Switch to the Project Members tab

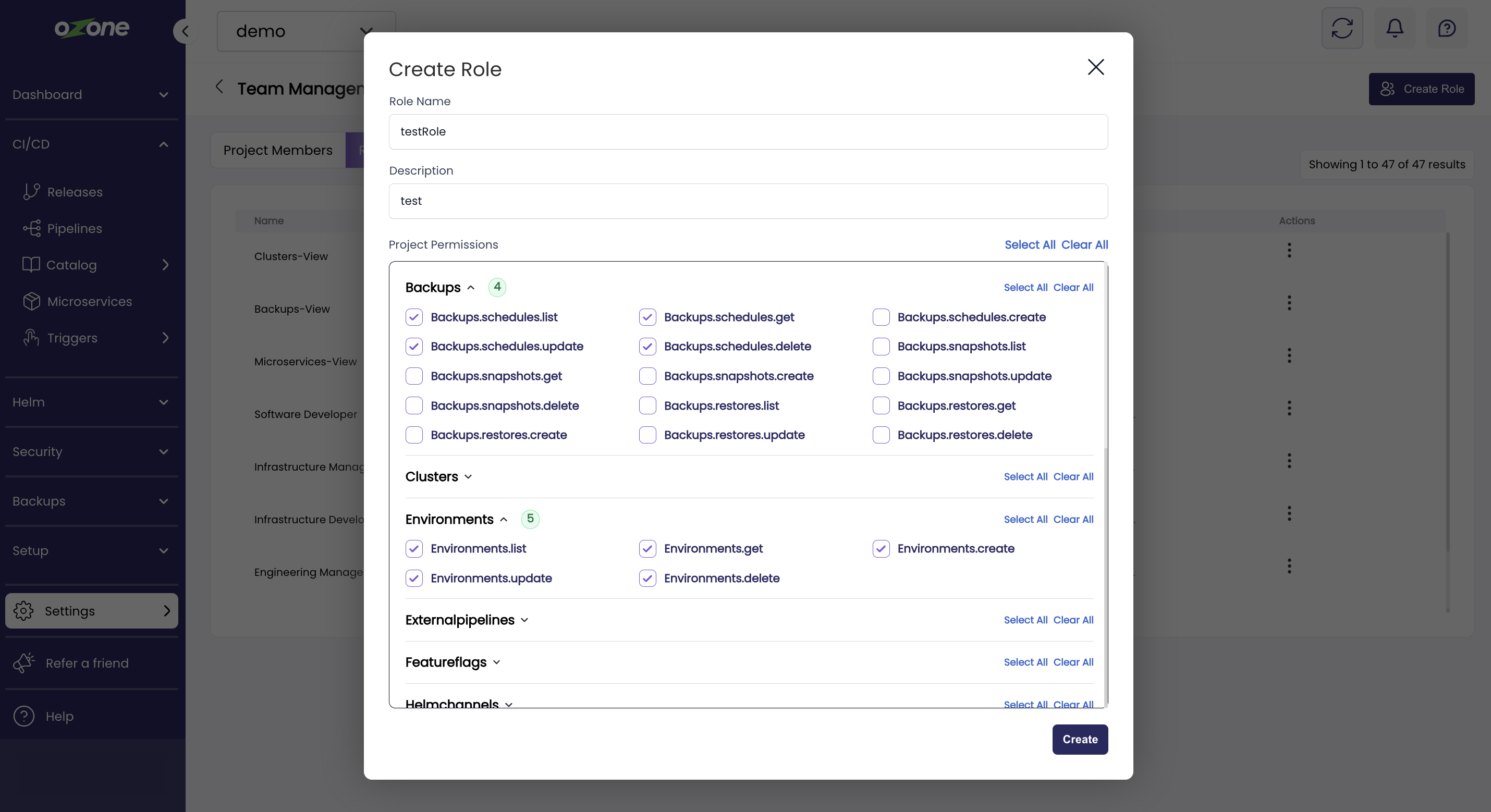click(278, 151)
